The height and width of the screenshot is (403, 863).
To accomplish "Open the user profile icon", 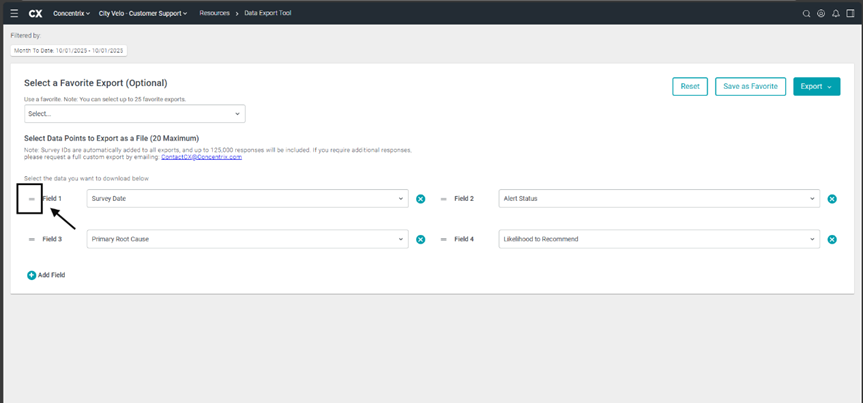I will tap(821, 13).
